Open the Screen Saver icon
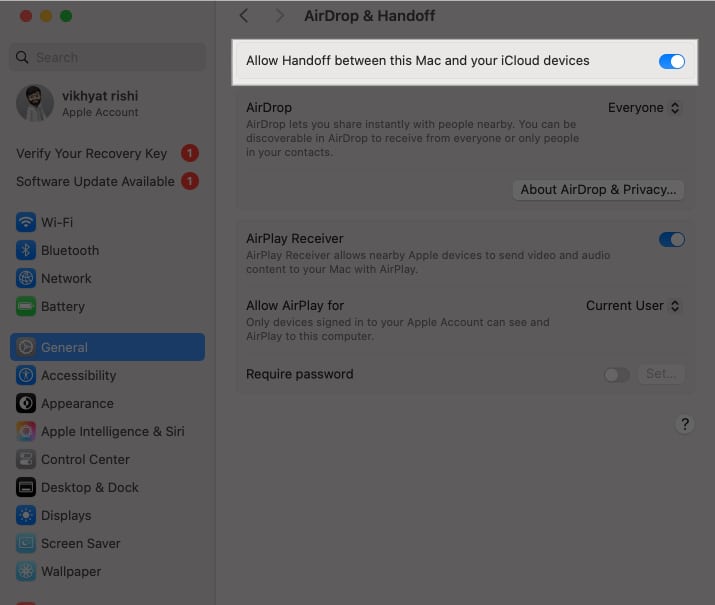Viewport: 715px width, 605px height. (26, 543)
